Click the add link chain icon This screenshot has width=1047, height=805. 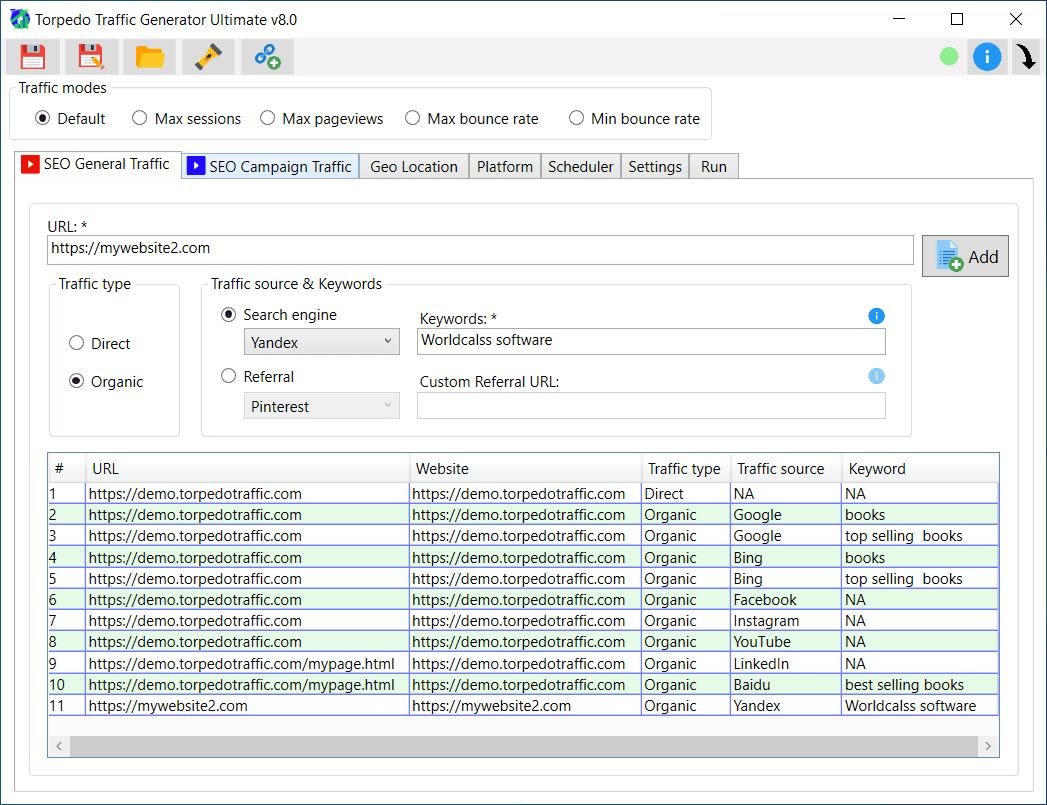(x=267, y=57)
